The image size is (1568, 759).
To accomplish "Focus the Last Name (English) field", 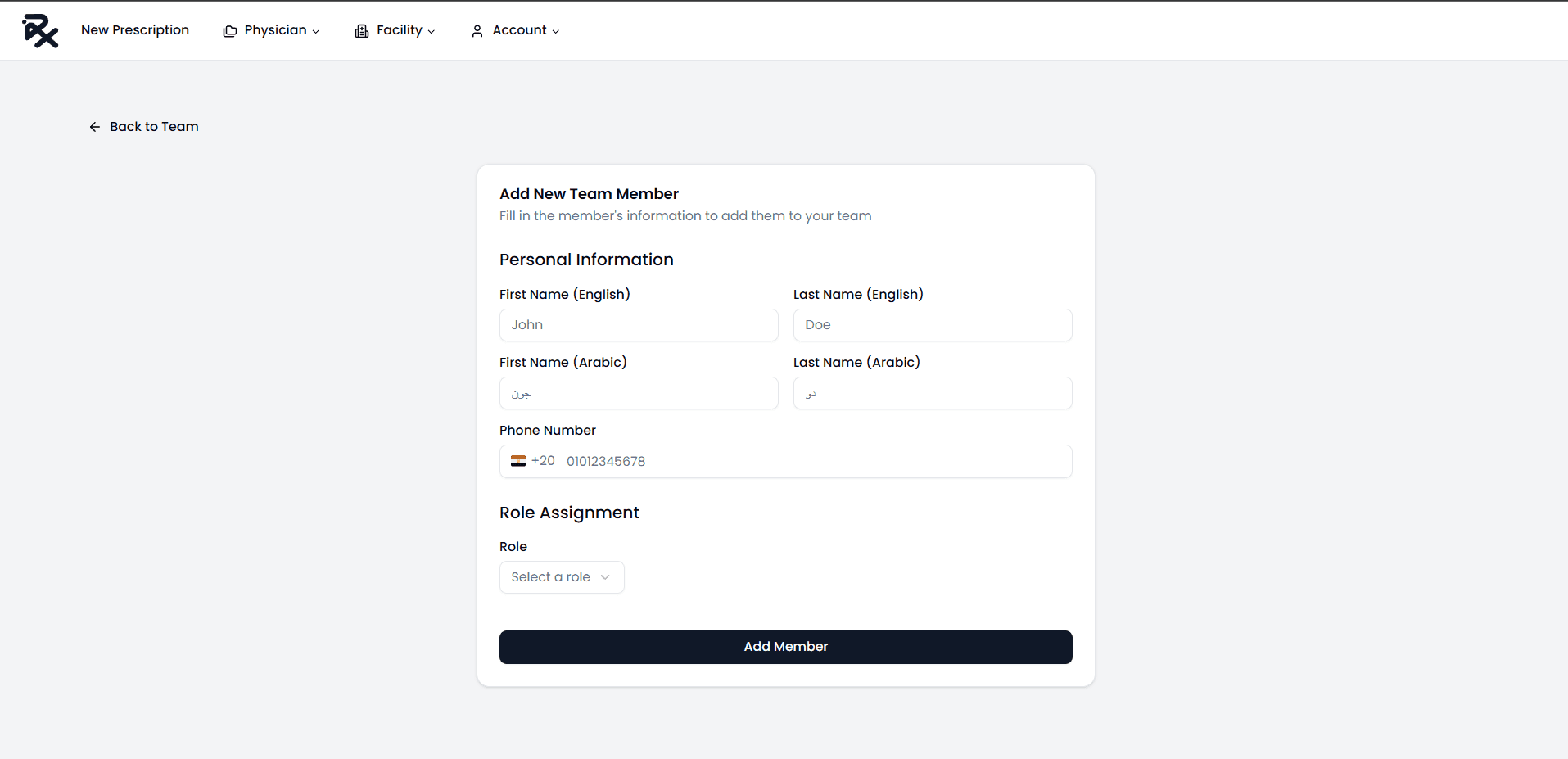I will click(x=932, y=325).
